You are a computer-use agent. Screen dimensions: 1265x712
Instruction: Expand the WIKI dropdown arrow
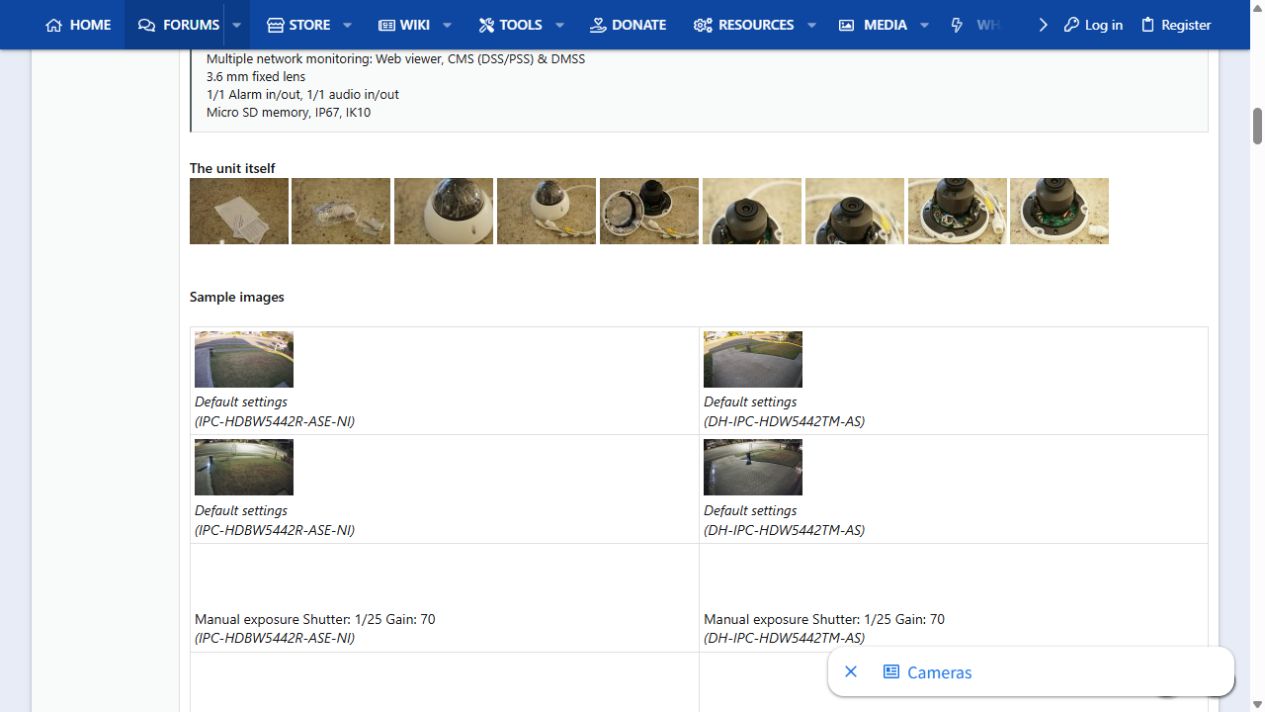point(447,25)
